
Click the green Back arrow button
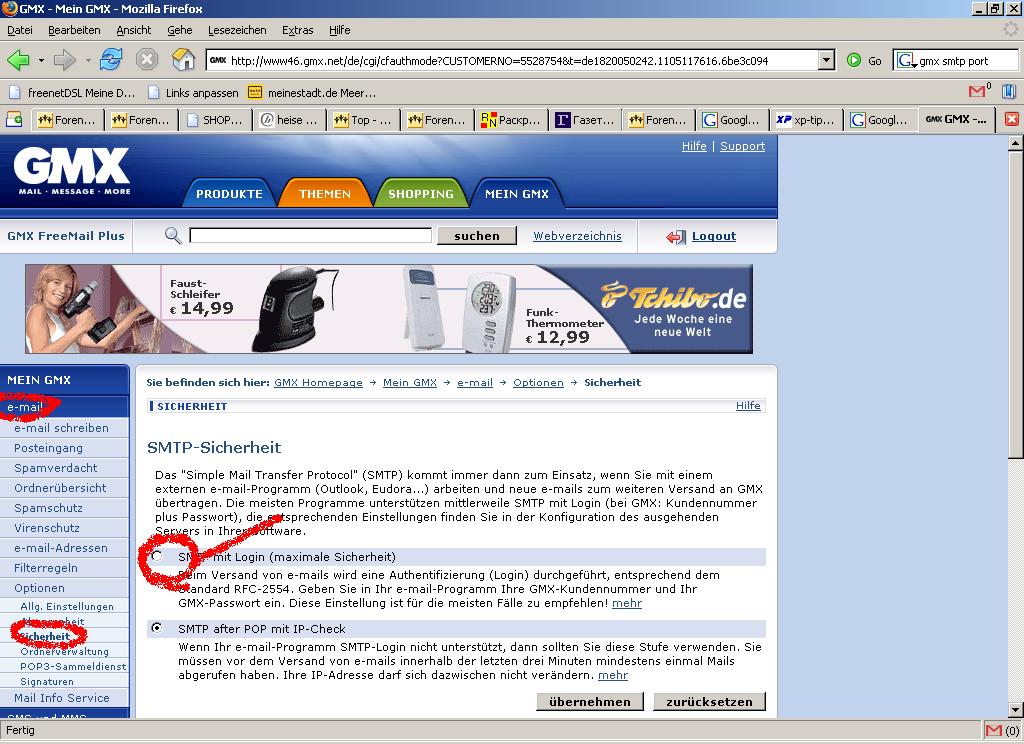point(18,61)
